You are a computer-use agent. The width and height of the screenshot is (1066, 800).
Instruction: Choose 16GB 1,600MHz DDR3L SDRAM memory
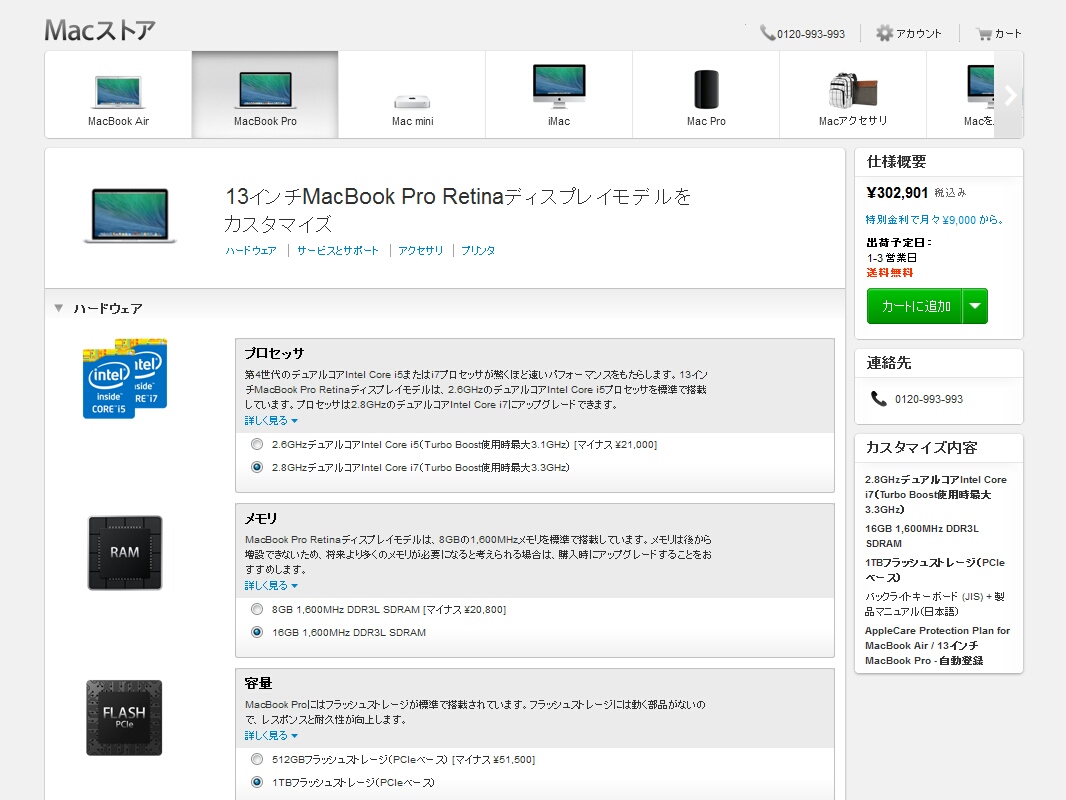(x=257, y=633)
